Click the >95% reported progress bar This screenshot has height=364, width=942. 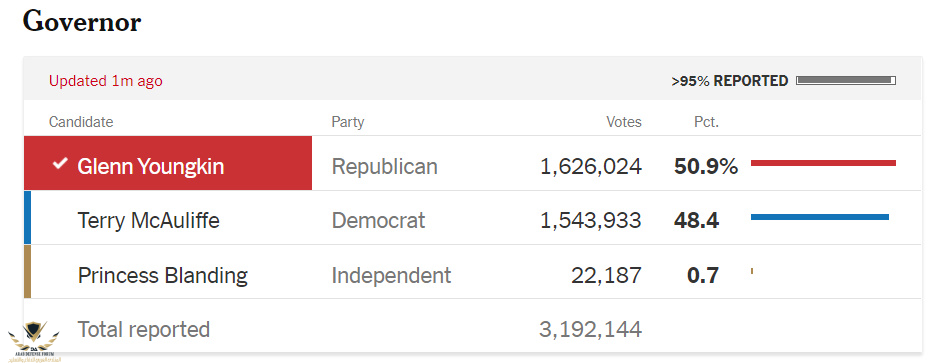click(x=846, y=80)
